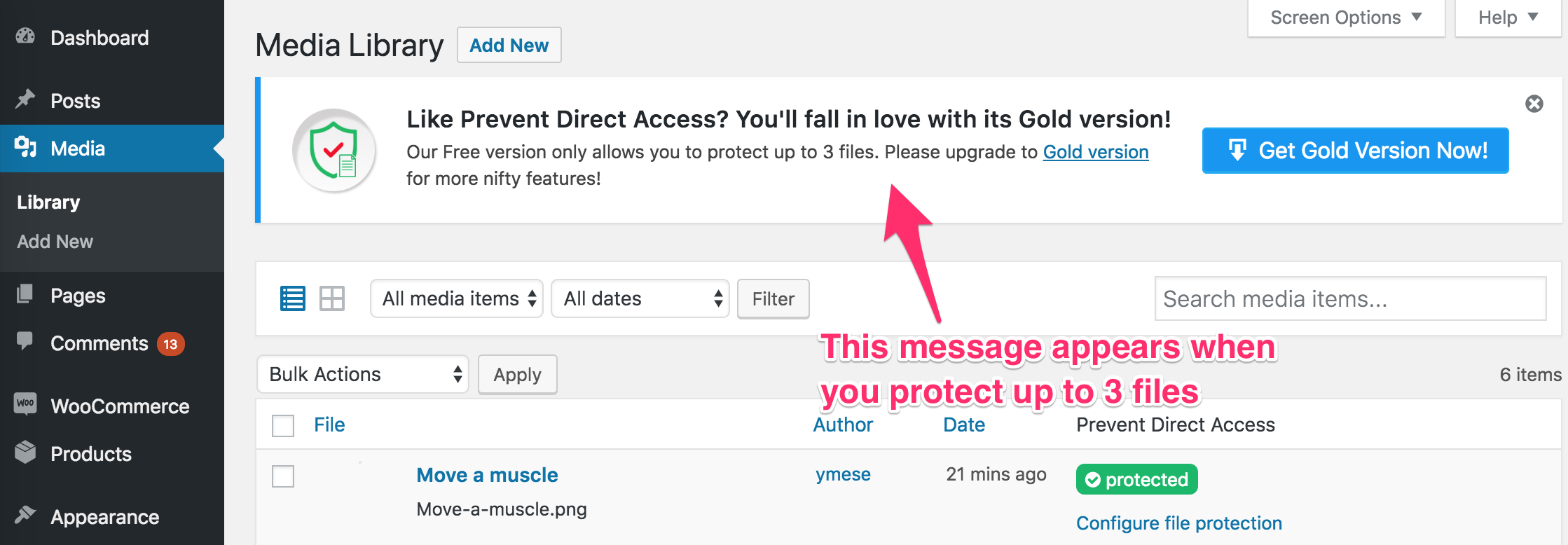The height and width of the screenshot is (545, 1568).
Task: Open Dashboard from the sidebar icon
Action: (x=26, y=37)
